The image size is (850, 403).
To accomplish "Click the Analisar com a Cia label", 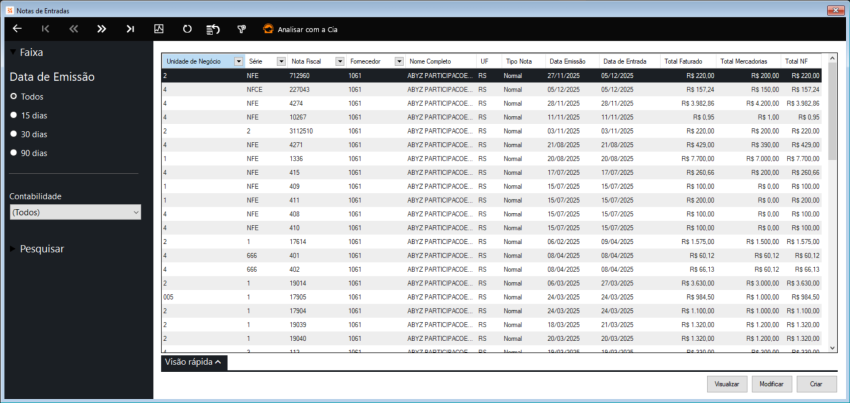I will point(307,29).
